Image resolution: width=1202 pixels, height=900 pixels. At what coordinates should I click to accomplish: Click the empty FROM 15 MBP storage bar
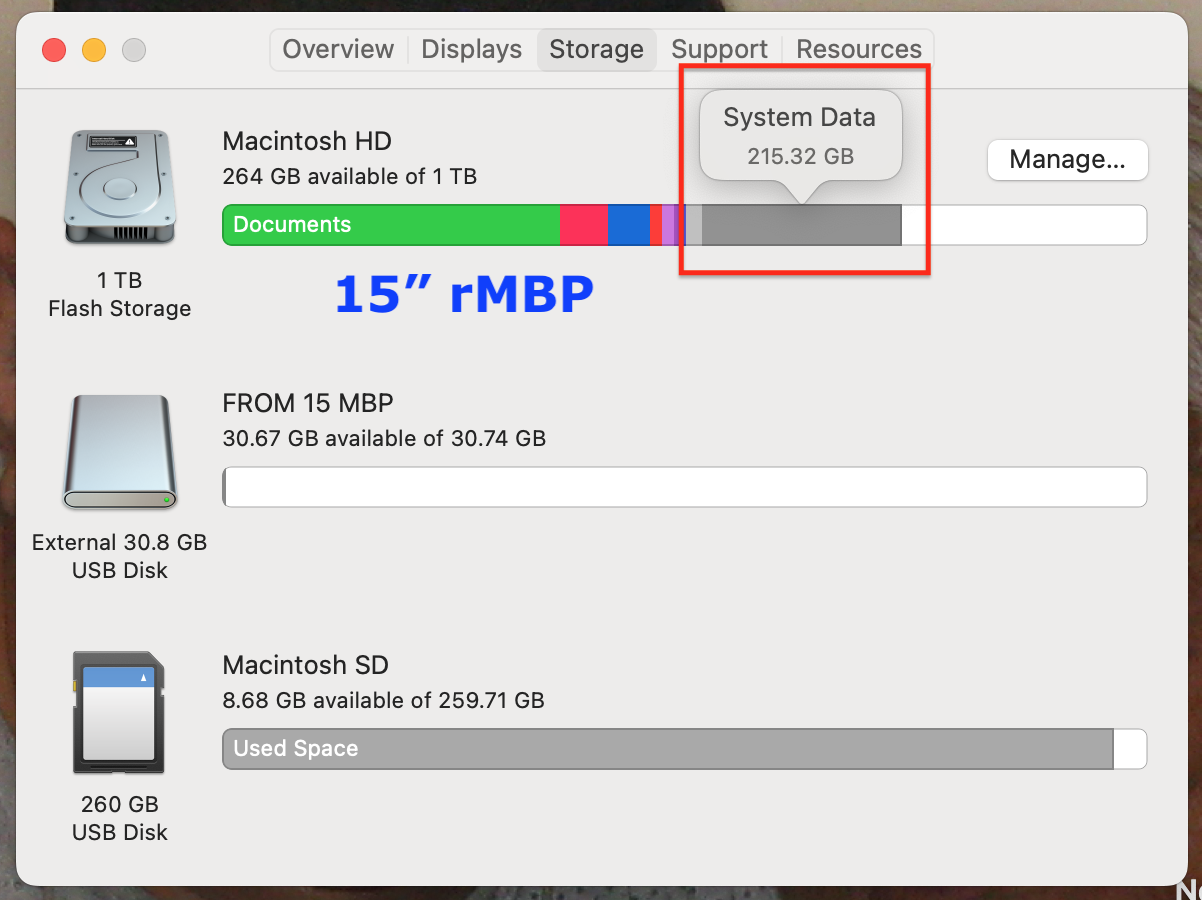[x=684, y=487]
